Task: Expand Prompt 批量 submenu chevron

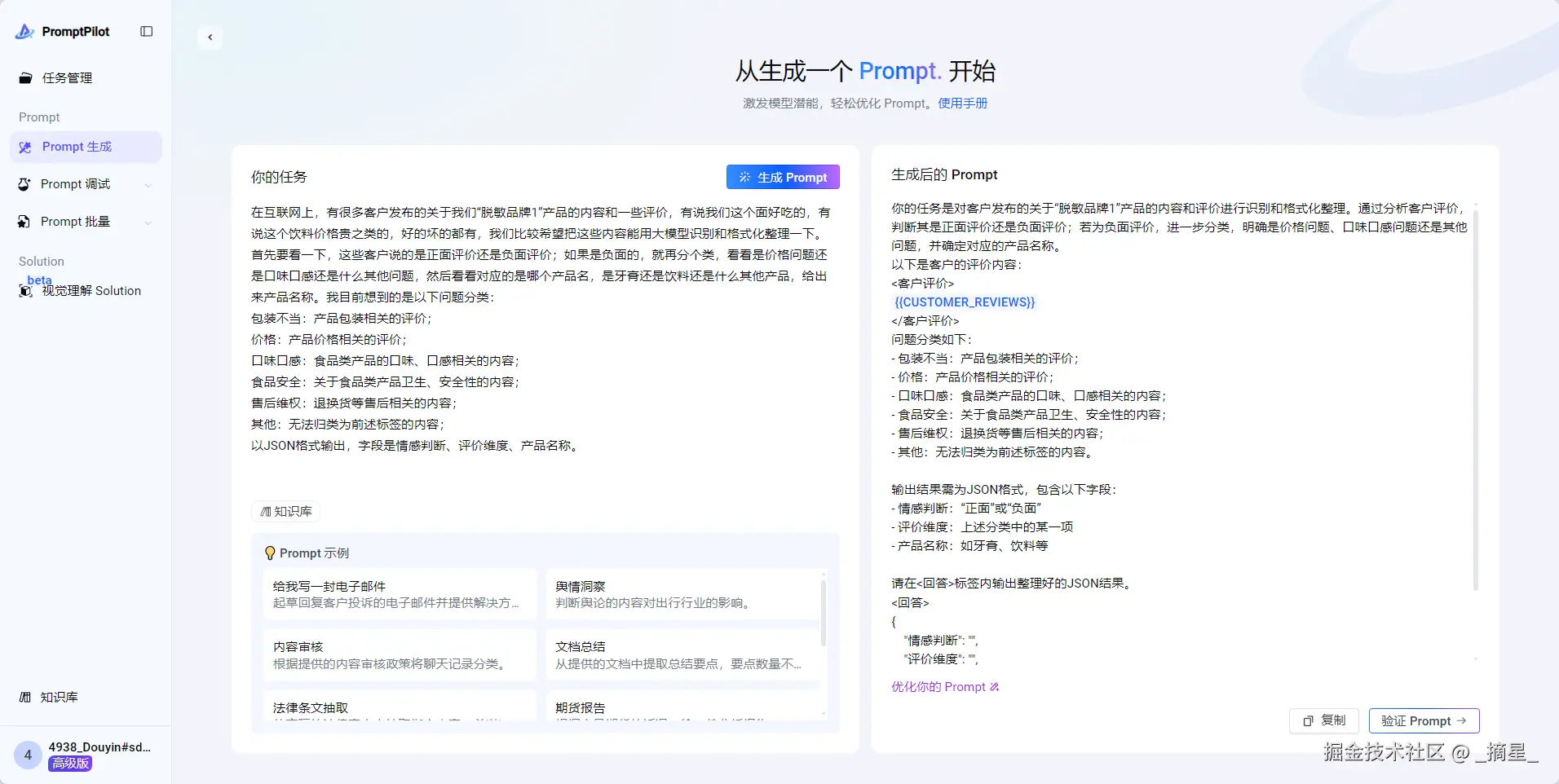Action: pos(148,222)
